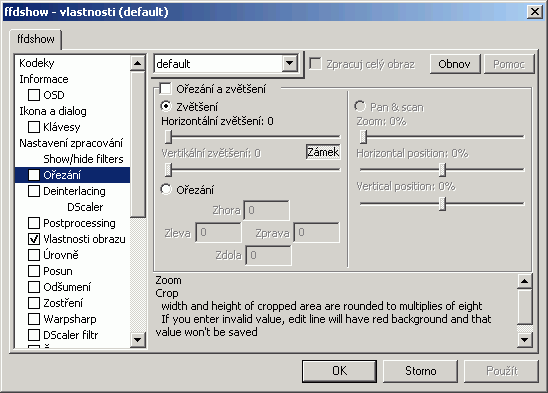
Task: Select the Pan & scan radio button
Action: [360, 106]
